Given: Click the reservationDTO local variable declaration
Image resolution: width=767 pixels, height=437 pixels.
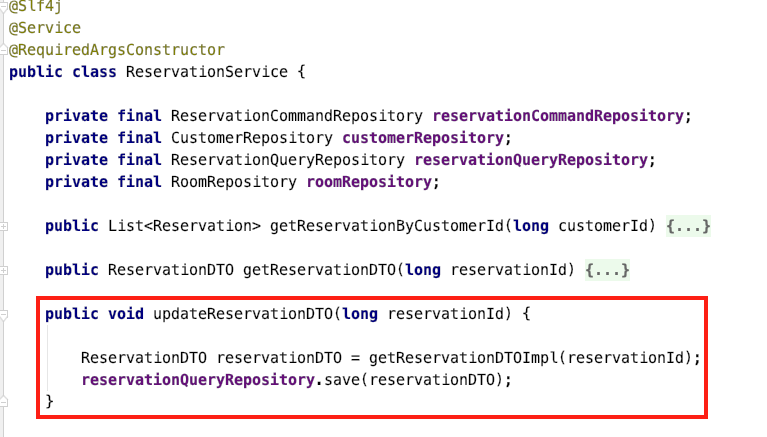Looking at the screenshot, I should [279, 358].
